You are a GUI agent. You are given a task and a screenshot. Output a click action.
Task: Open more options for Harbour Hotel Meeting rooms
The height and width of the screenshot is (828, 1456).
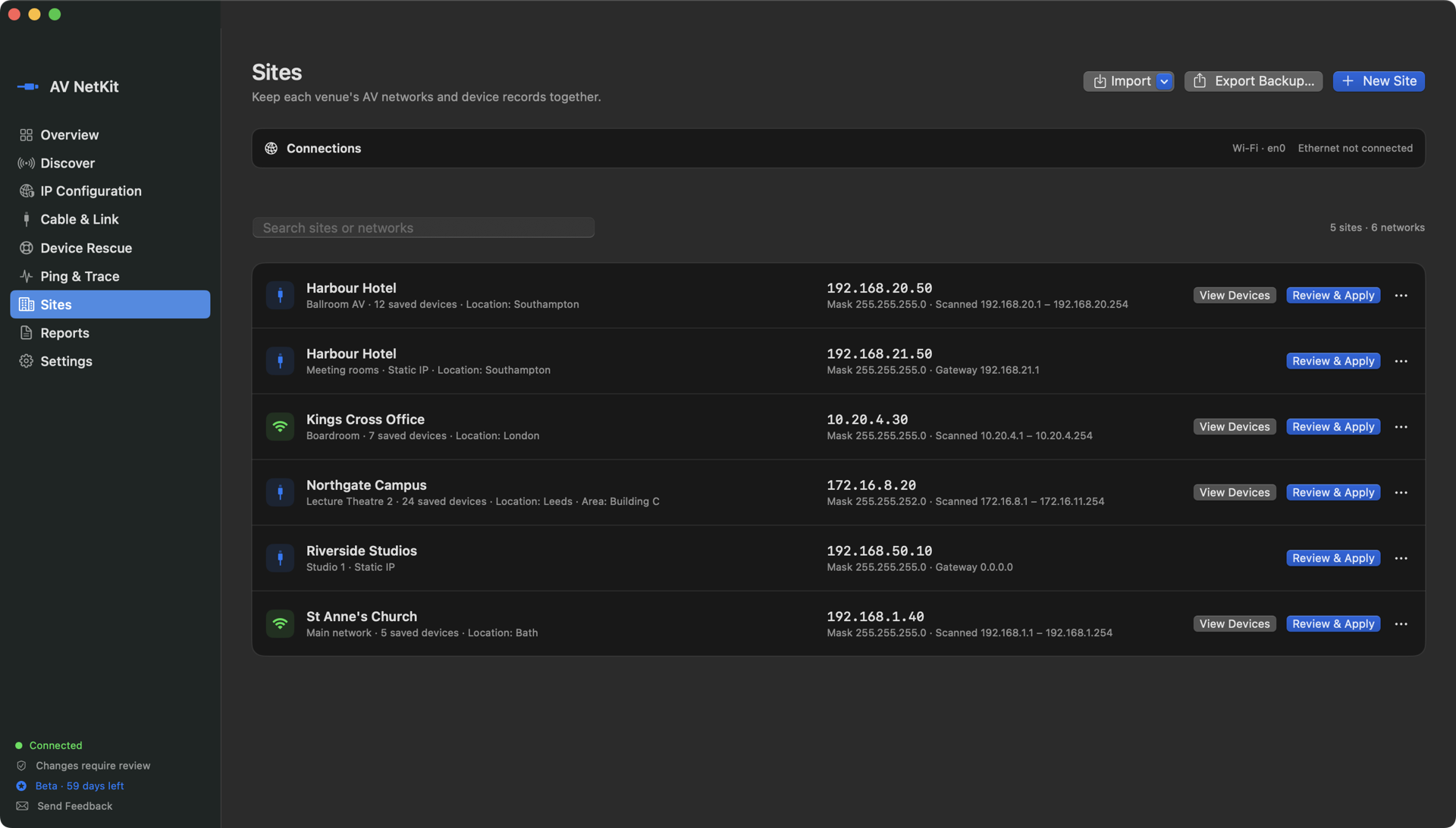1401,361
